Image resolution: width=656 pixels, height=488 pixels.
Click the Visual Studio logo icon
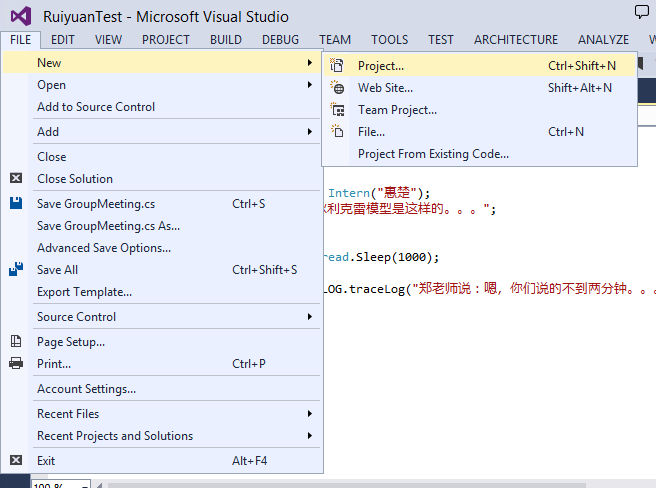(20, 16)
